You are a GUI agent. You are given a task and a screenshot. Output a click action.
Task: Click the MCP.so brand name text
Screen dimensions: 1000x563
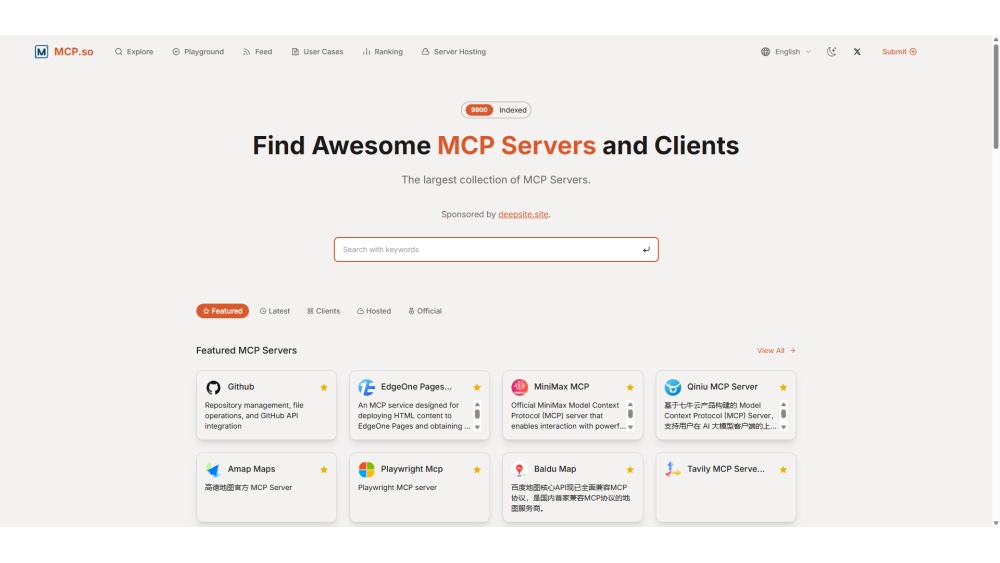73,52
